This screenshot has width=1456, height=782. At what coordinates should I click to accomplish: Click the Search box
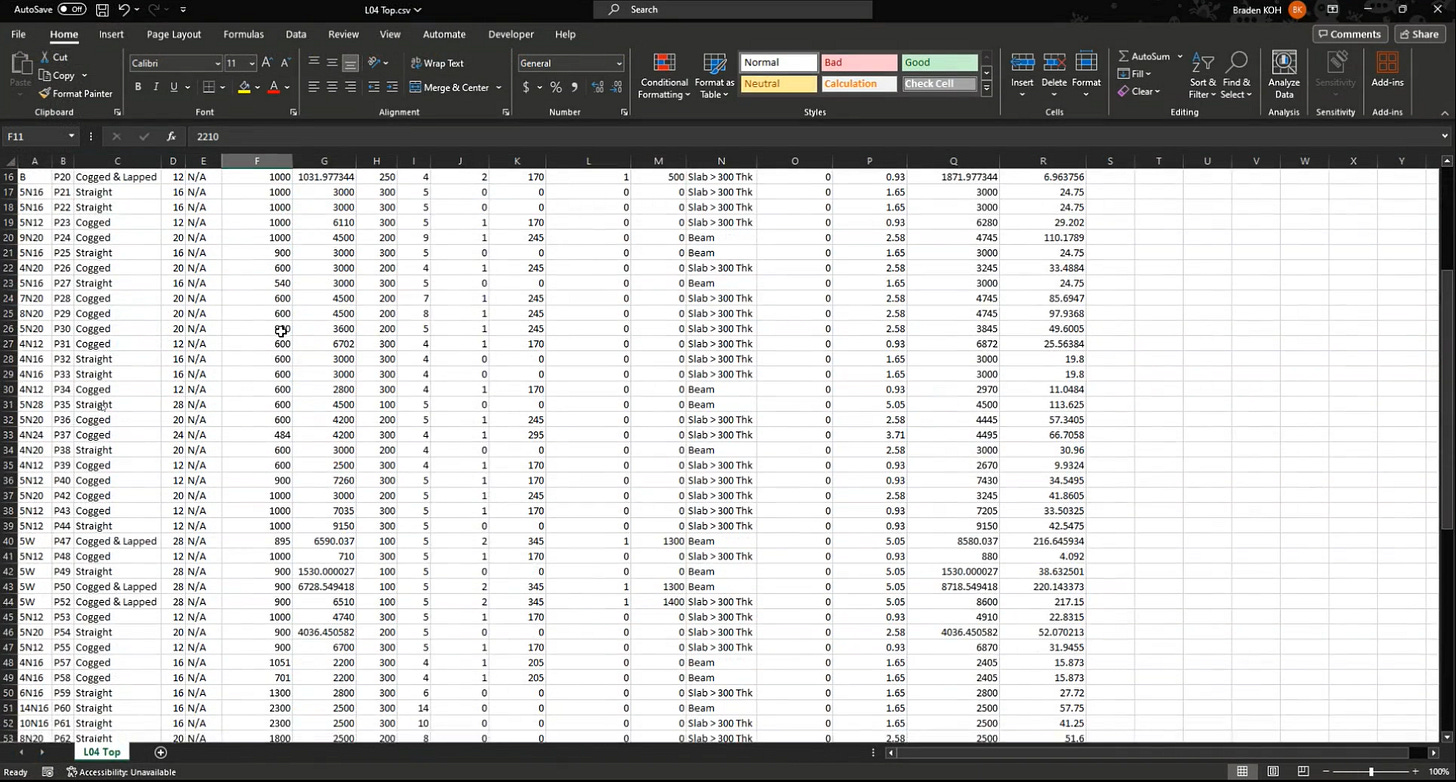click(x=733, y=9)
